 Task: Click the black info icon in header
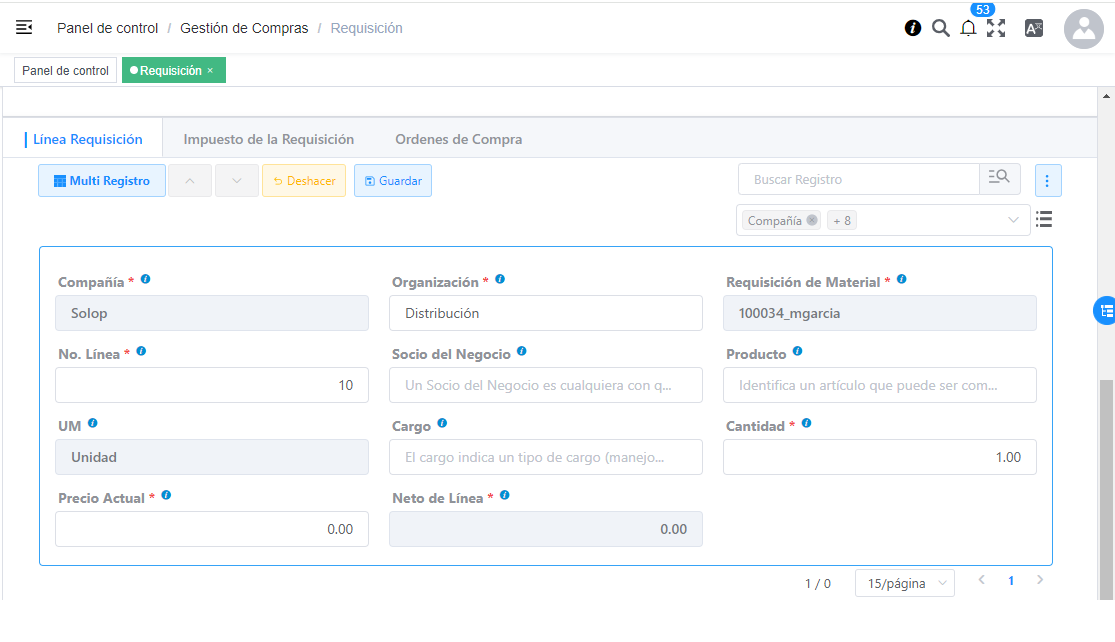[x=912, y=28]
